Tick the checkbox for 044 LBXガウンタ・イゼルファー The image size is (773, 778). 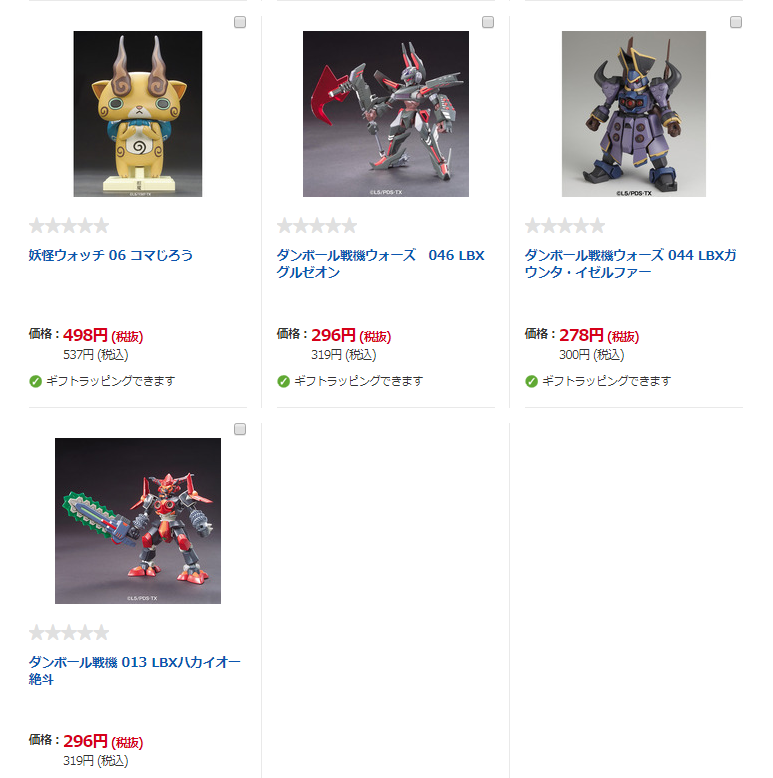click(736, 22)
